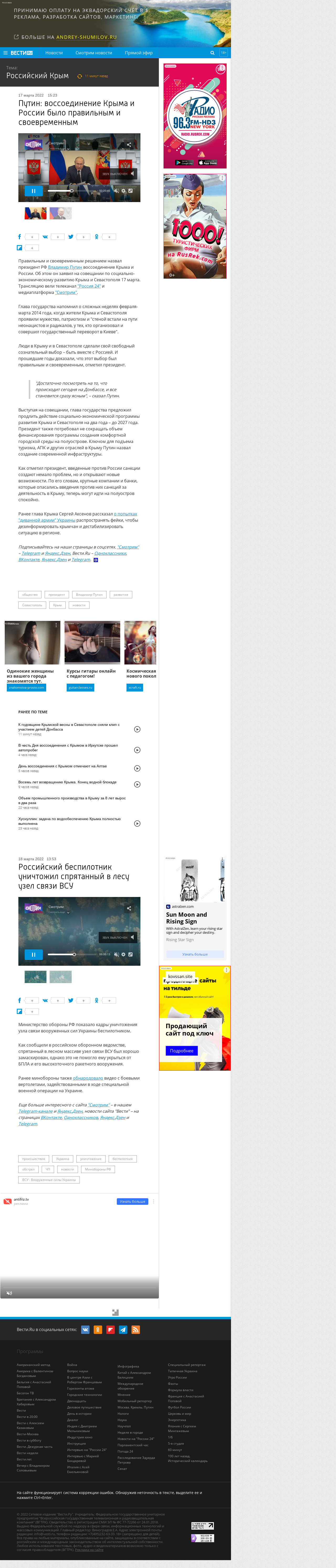Click 'Узнать больше' in astralzen ad
The image size is (336, 1568).
tap(195, 954)
